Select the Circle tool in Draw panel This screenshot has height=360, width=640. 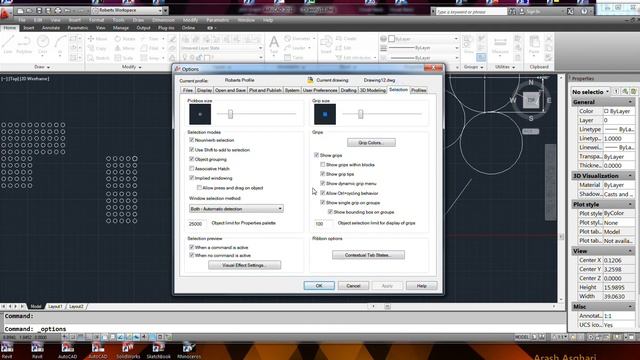[x=42, y=44]
